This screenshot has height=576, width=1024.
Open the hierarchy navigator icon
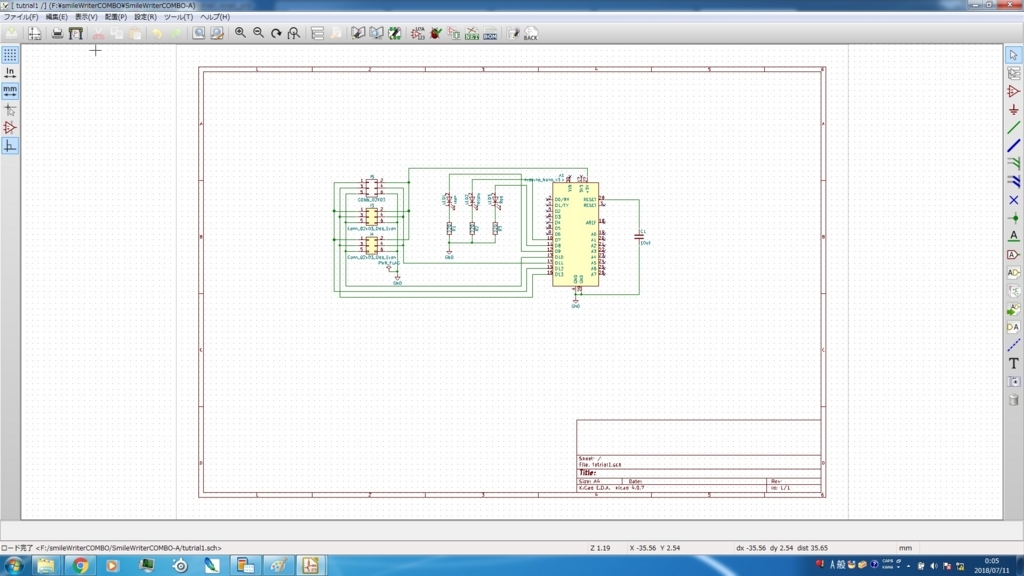pos(317,33)
